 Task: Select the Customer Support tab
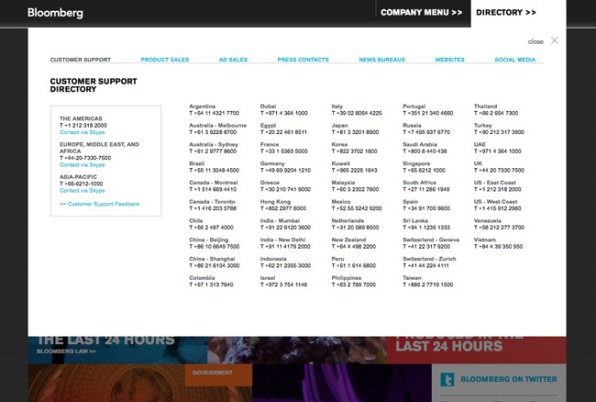[x=80, y=60]
